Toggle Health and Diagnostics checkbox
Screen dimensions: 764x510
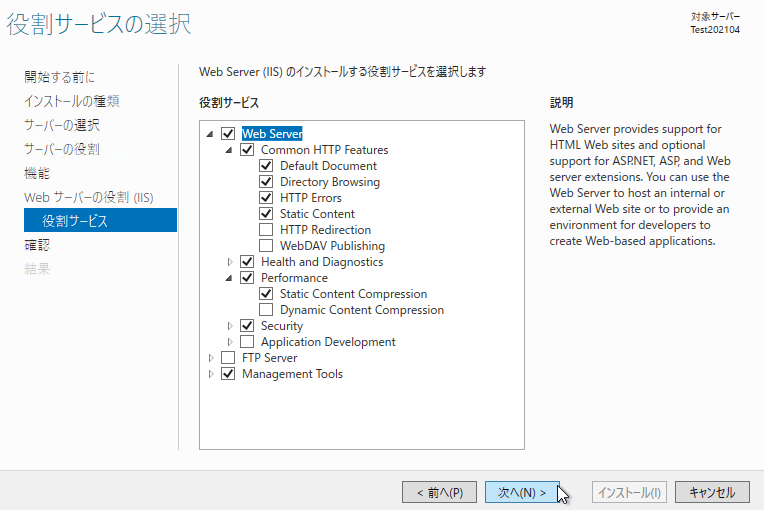point(247,262)
